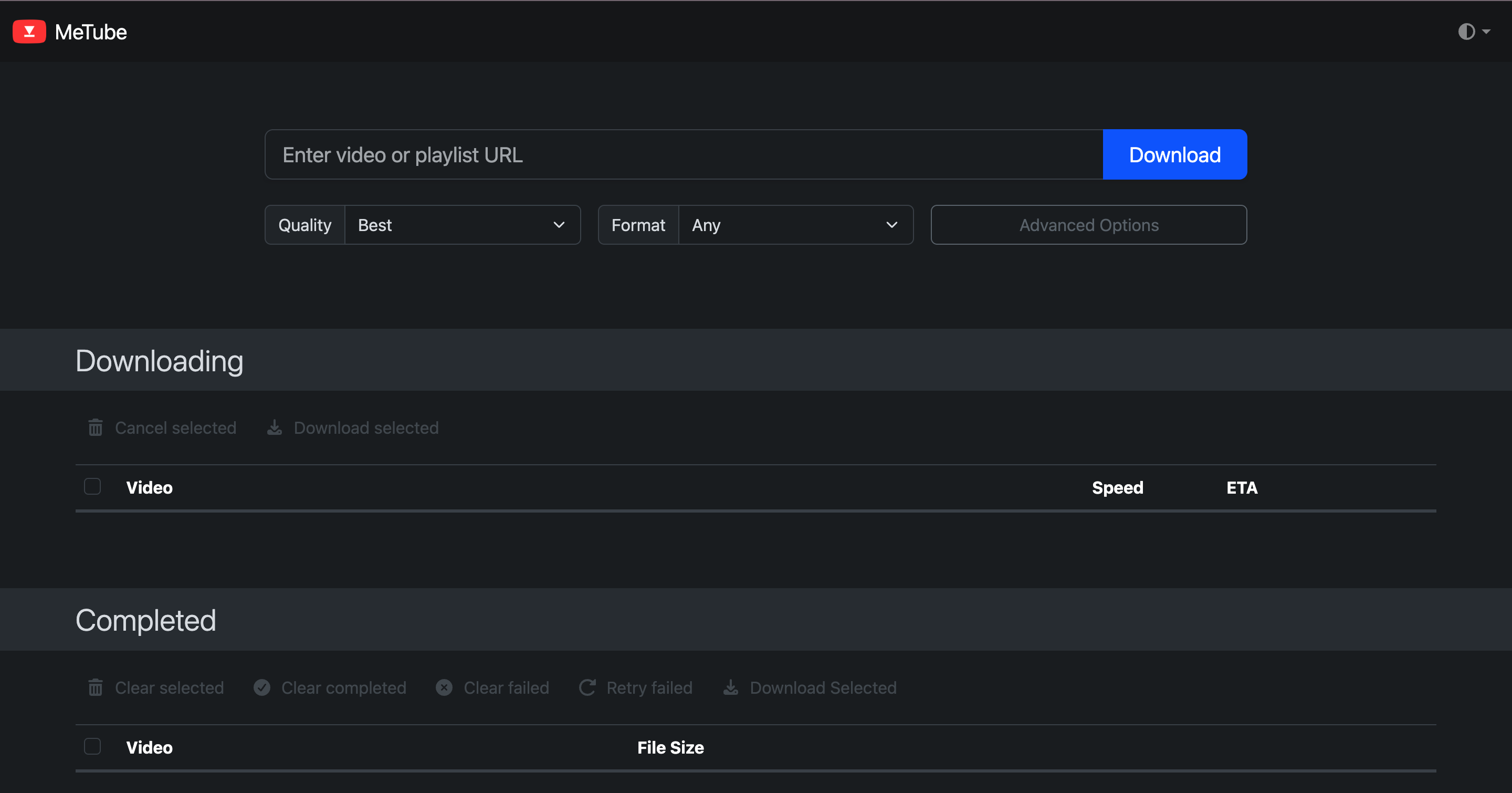Click the trash icon next to Cancel selected
The image size is (1512, 793).
click(x=96, y=427)
